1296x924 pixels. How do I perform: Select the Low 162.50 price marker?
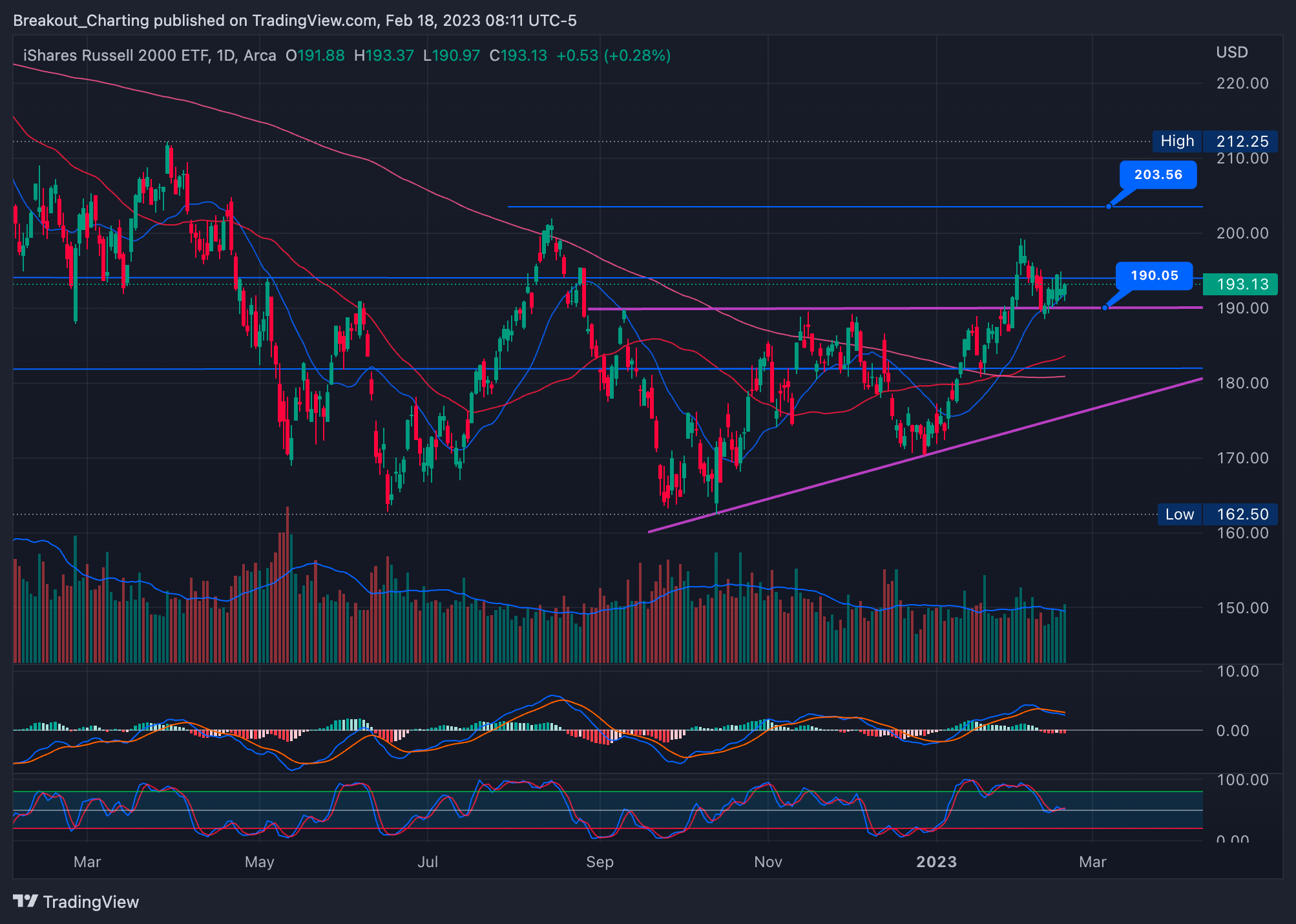1217,514
